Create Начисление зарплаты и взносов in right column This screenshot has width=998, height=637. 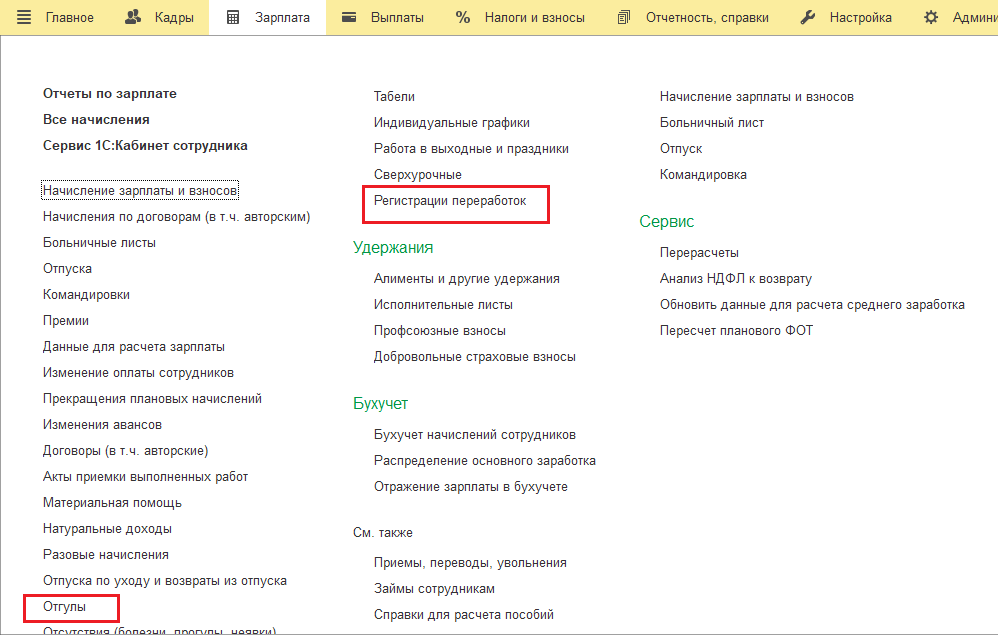pos(757,97)
